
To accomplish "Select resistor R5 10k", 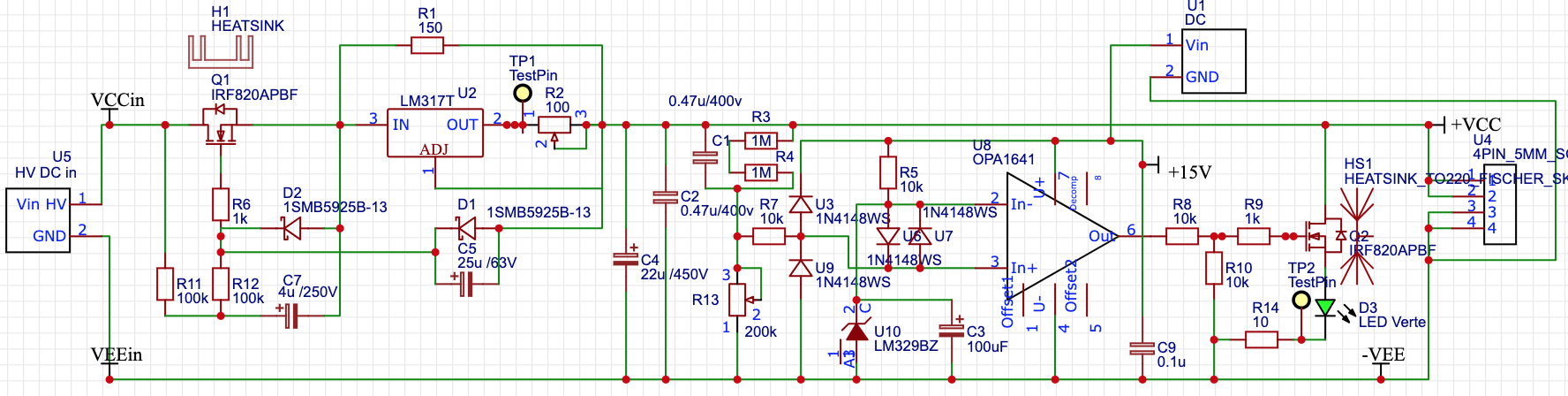I will 888,172.
